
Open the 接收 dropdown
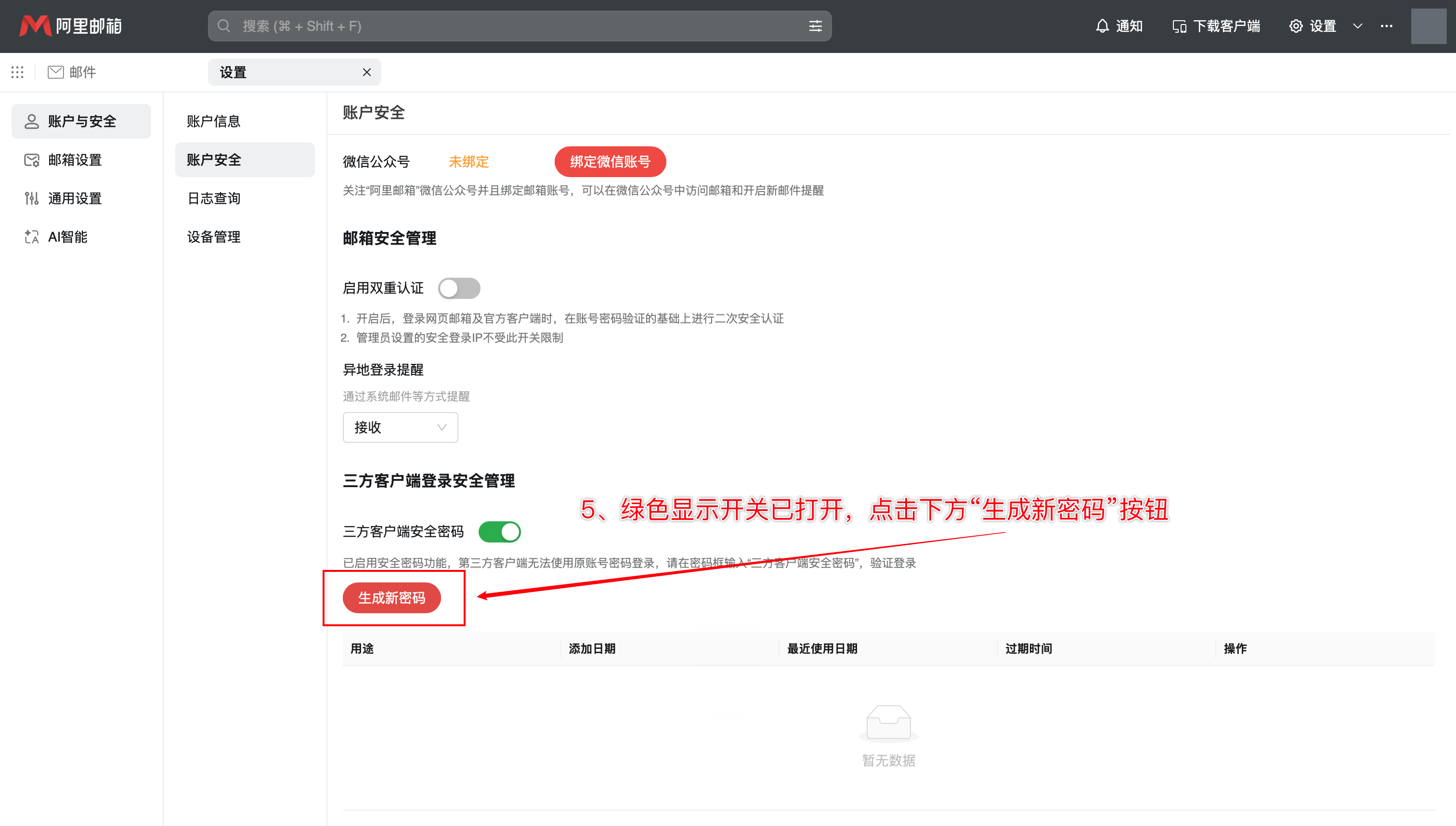pos(400,427)
